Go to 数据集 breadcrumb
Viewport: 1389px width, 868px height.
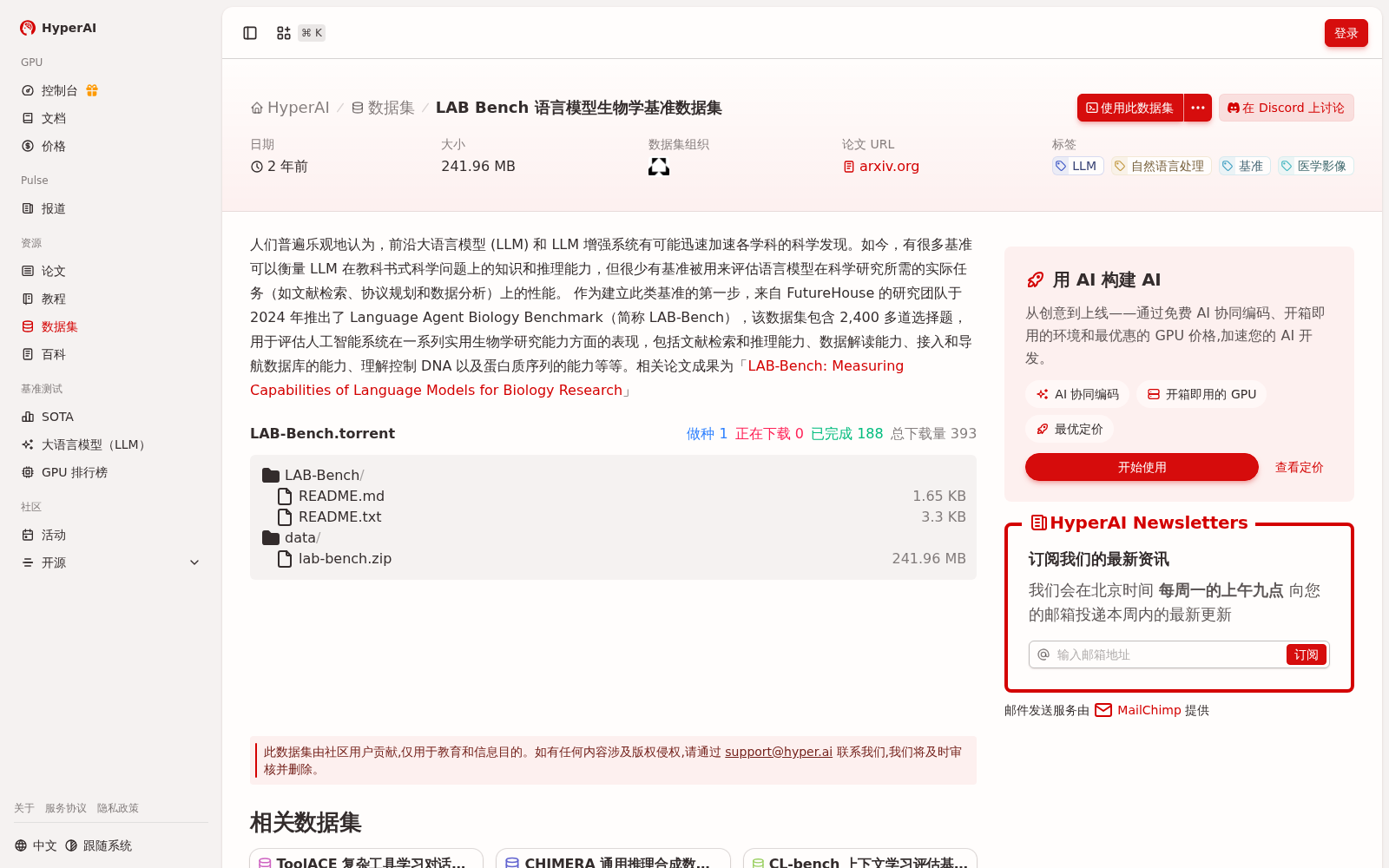(383, 108)
